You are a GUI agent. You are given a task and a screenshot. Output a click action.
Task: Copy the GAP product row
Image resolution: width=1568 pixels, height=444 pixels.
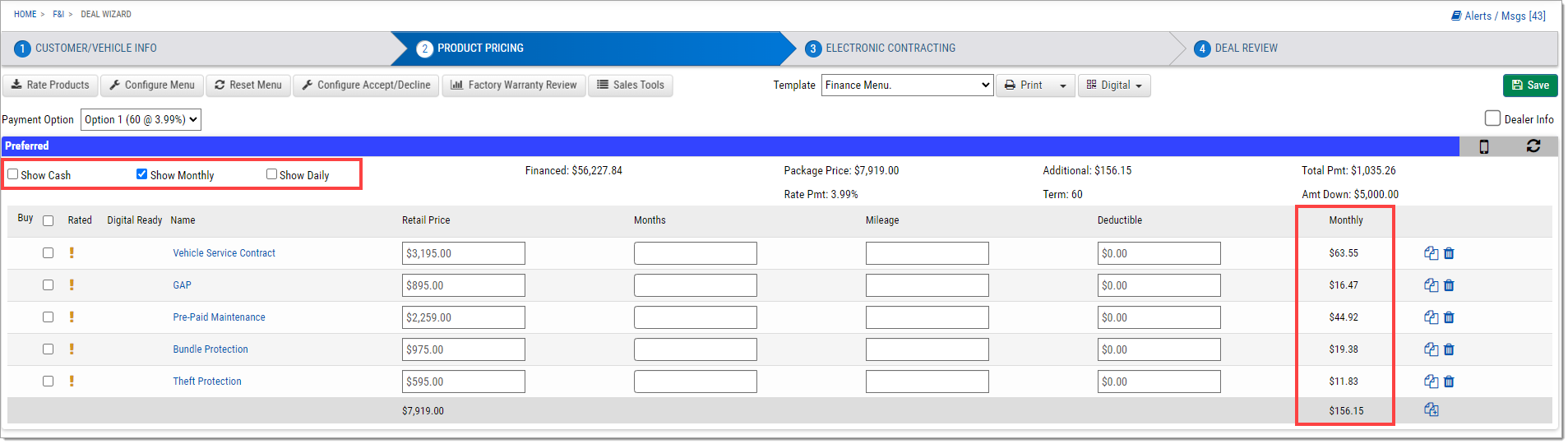1431,285
